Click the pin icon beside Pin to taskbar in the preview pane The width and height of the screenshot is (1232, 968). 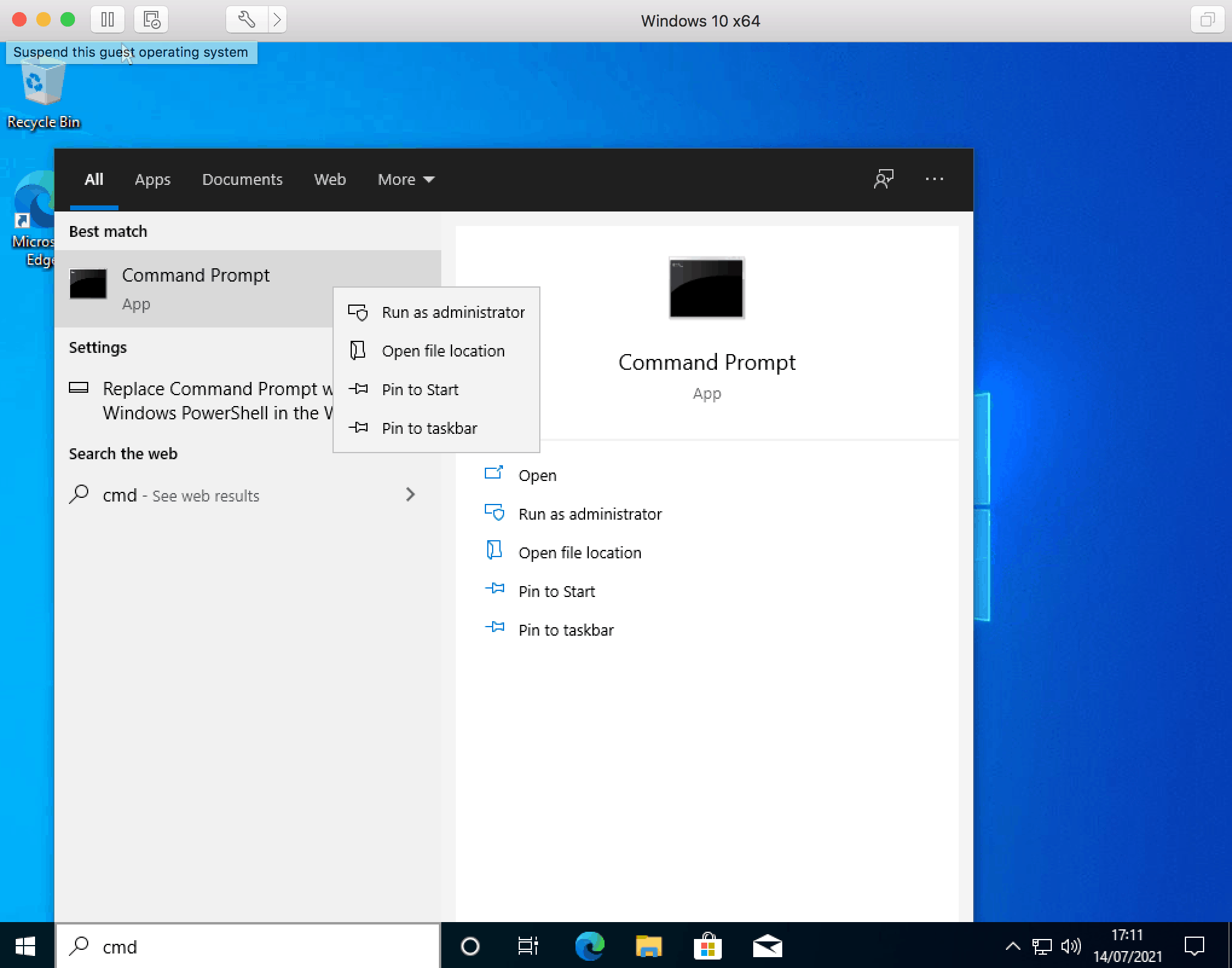[x=494, y=627]
